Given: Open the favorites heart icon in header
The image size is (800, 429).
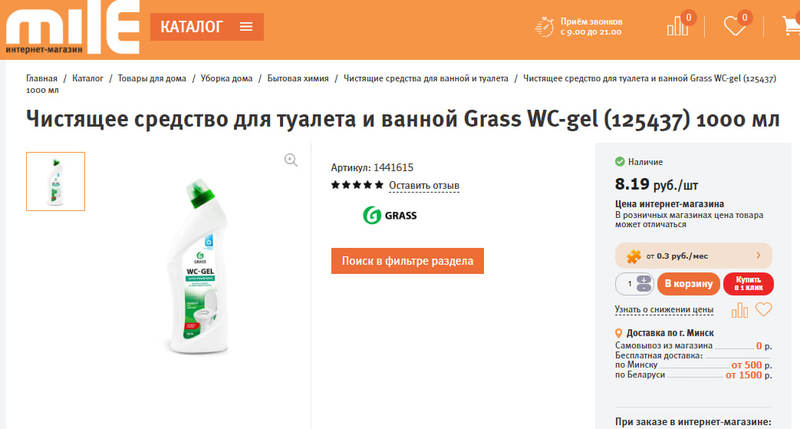Looking at the screenshot, I should pyautogui.click(x=735, y=26).
